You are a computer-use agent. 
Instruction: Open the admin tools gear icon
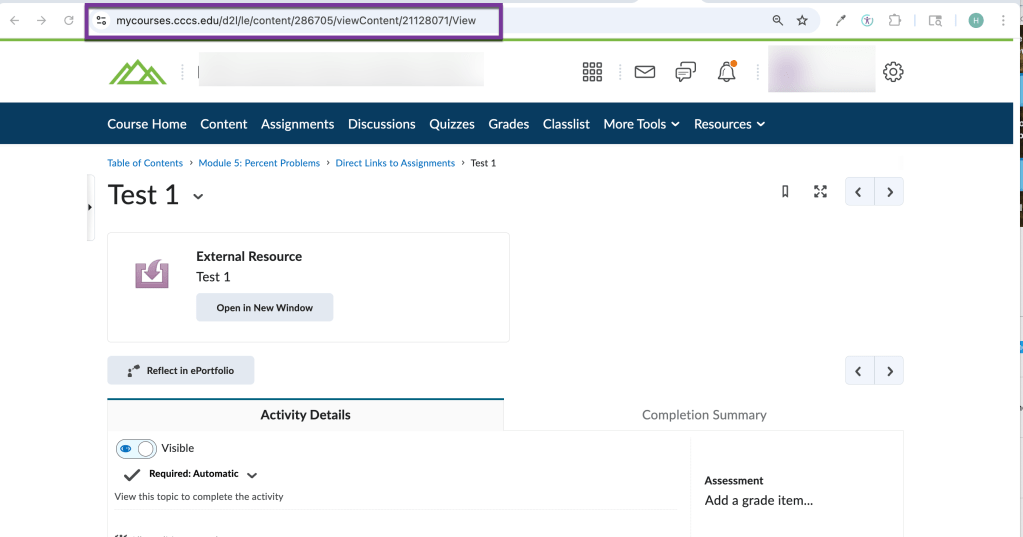coord(893,72)
